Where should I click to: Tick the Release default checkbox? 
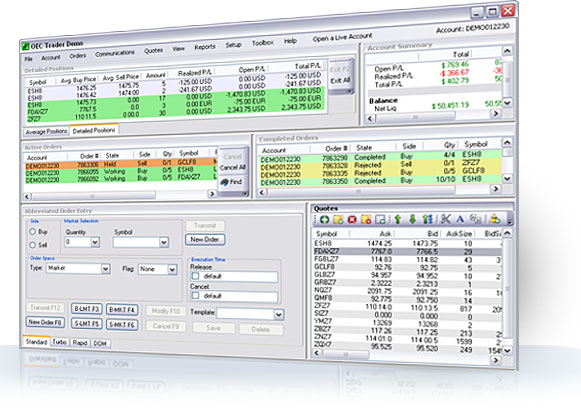(x=195, y=276)
